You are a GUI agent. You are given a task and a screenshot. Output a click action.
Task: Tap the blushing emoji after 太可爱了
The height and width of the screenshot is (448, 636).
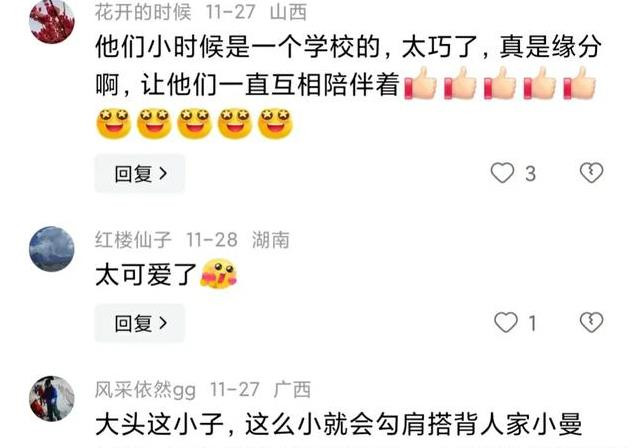coord(219,274)
